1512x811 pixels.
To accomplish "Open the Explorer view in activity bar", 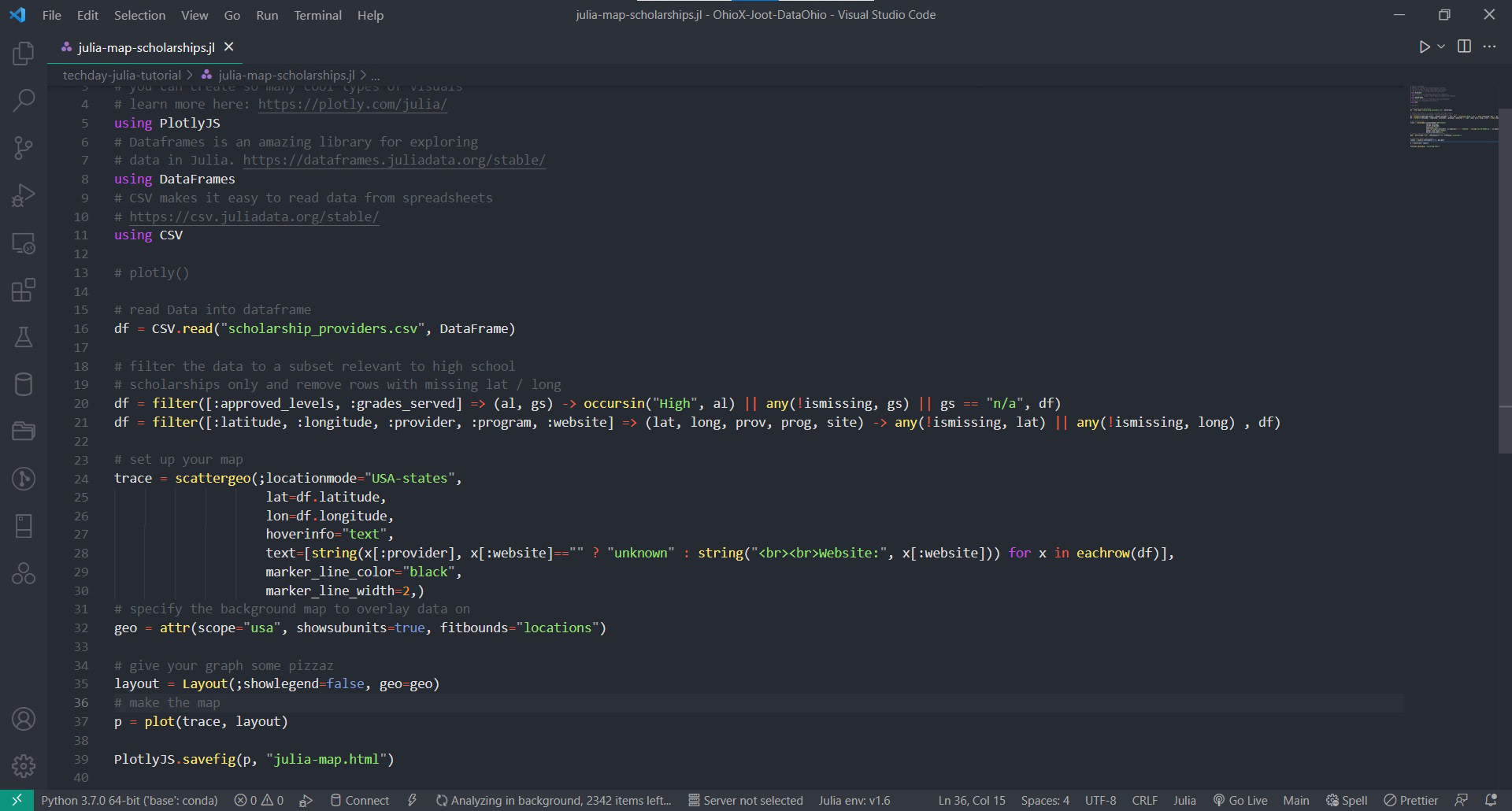I will tap(24, 54).
